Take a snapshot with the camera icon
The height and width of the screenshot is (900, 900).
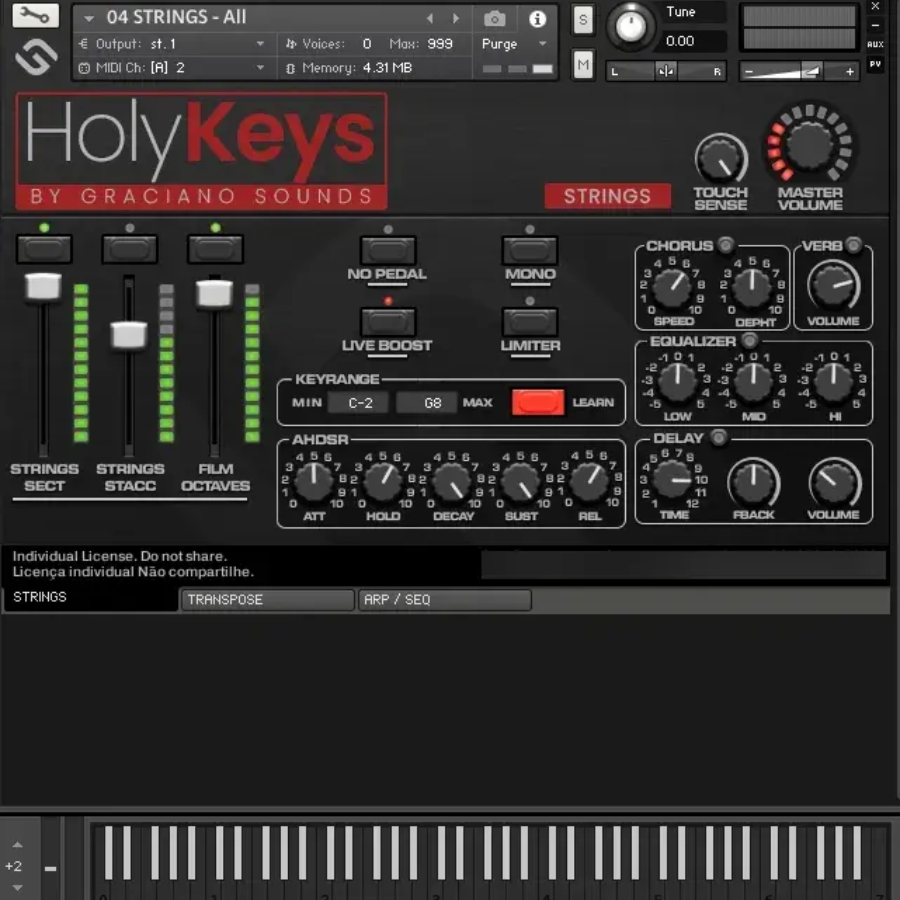pos(494,19)
